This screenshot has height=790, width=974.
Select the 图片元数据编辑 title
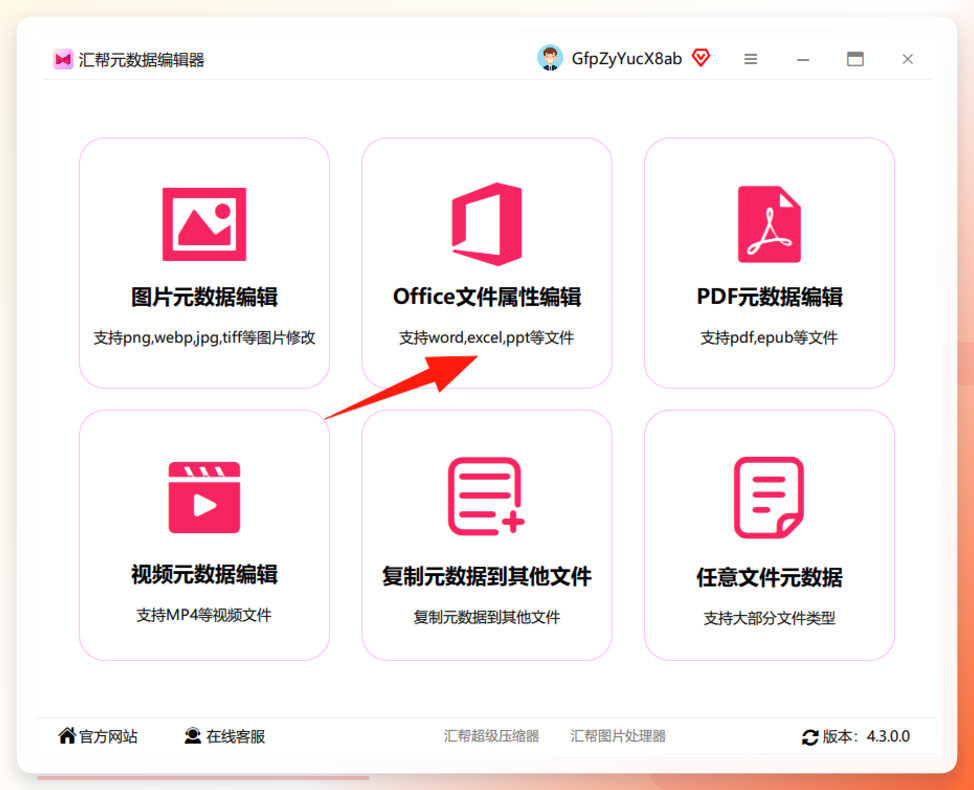click(204, 297)
